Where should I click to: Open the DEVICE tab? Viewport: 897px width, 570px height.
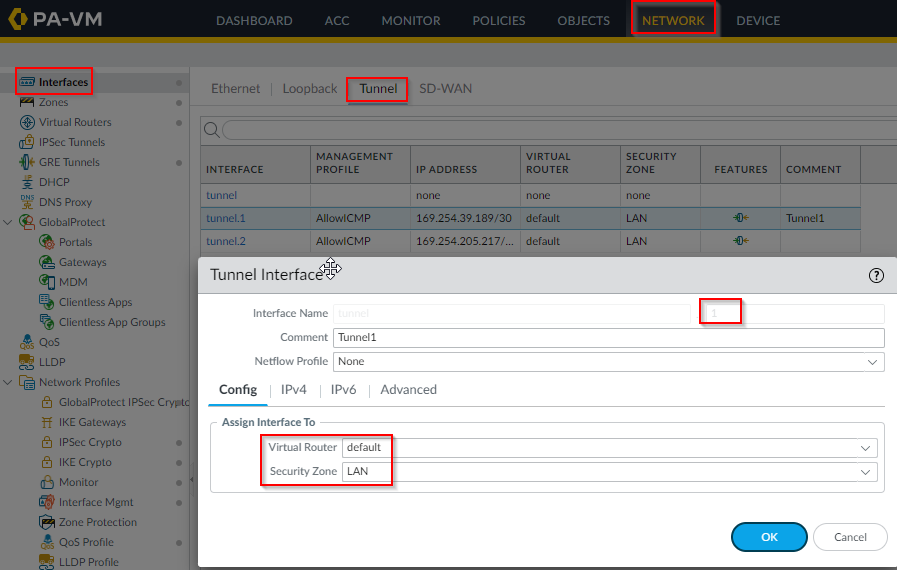pyautogui.click(x=758, y=21)
